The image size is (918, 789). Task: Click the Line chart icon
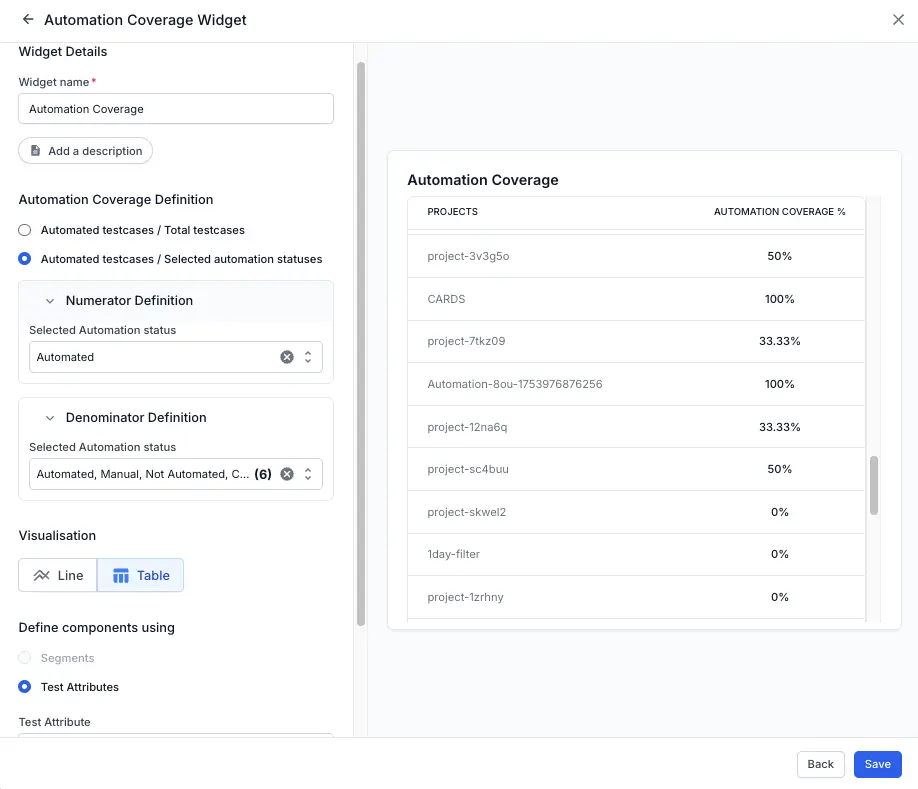[41, 576]
